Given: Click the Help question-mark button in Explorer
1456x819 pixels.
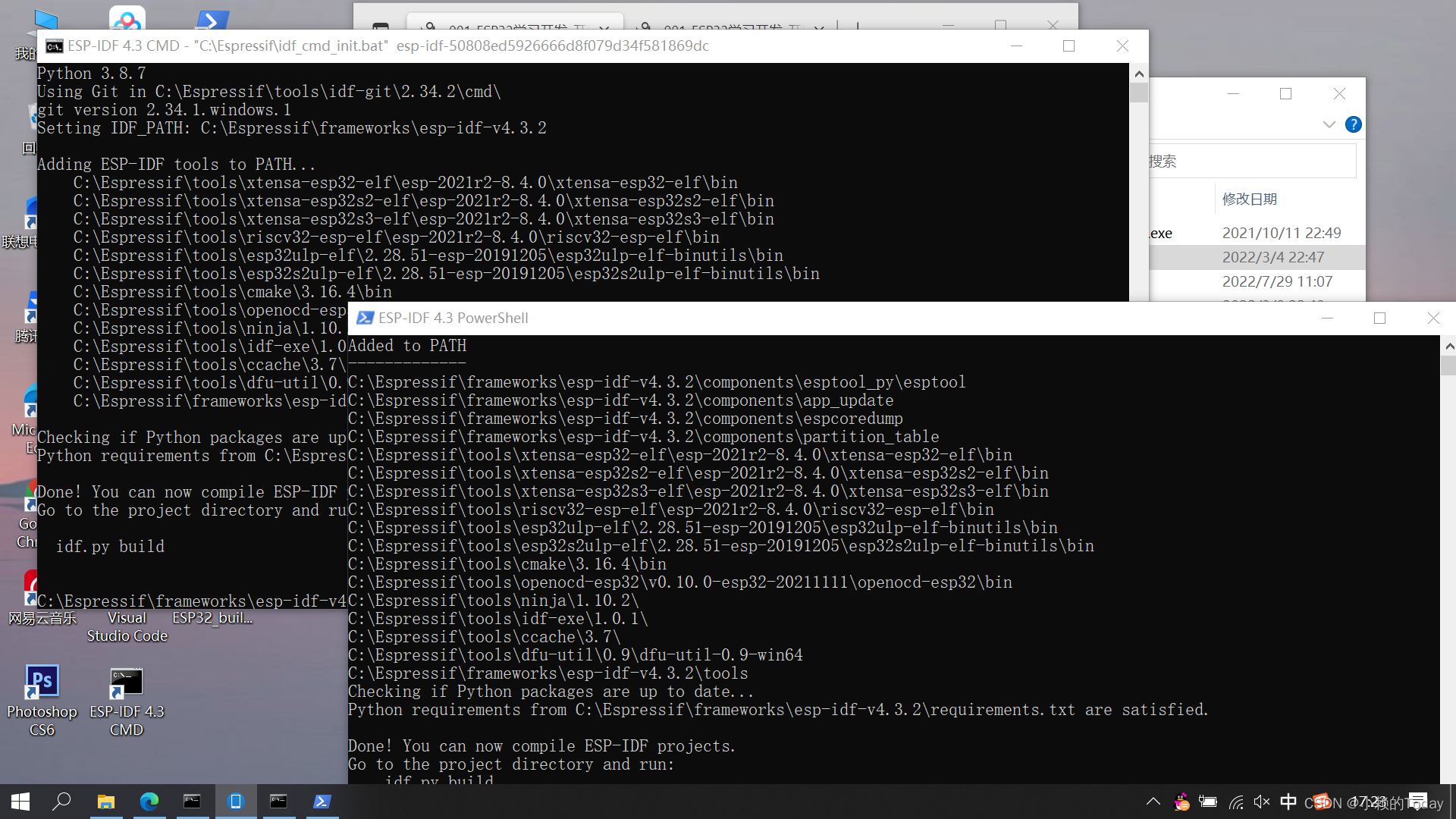Looking at the screenshot, I should tap(1354, 124).
